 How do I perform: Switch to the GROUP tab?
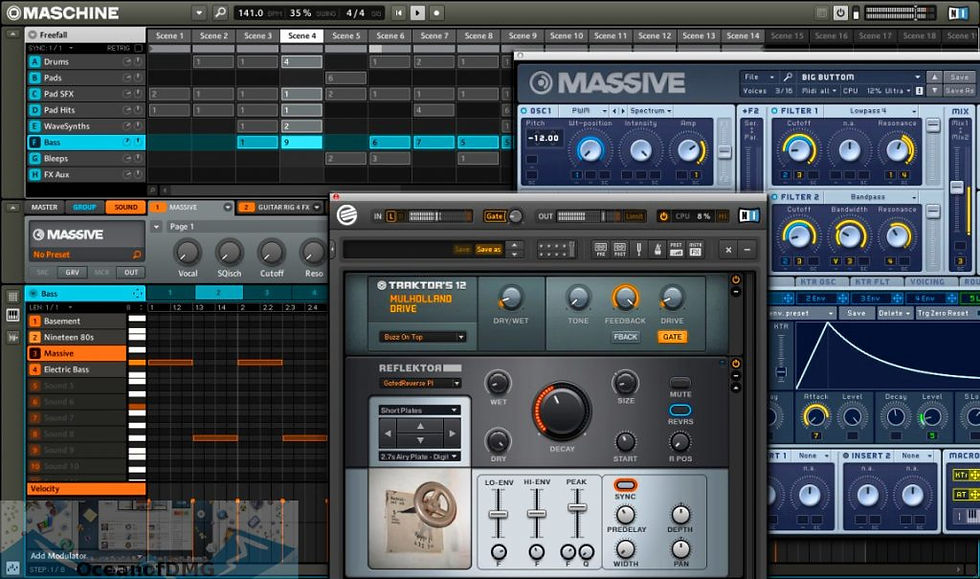84,207
